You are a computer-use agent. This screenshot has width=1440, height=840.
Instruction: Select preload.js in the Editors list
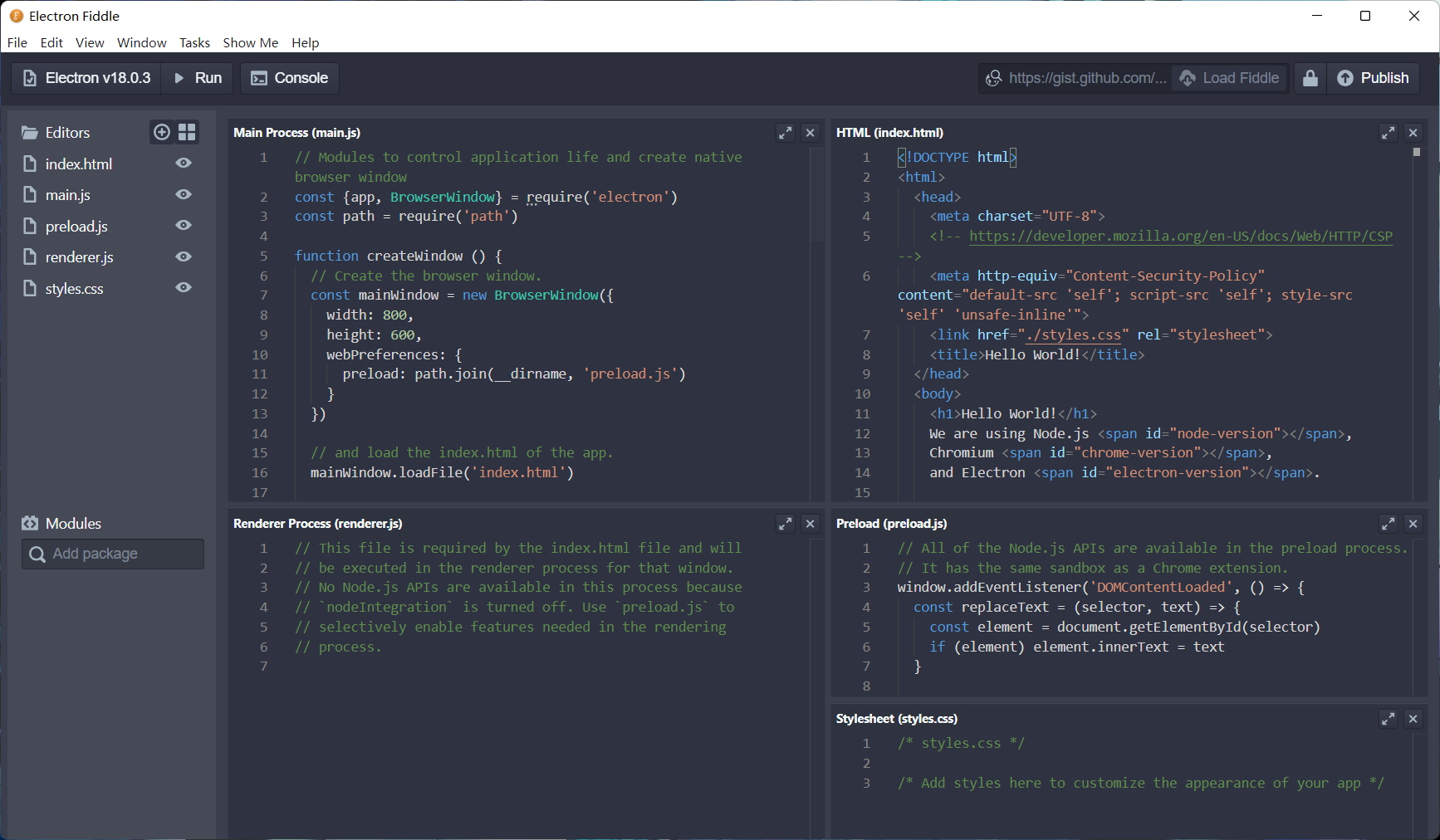[76, 227]
